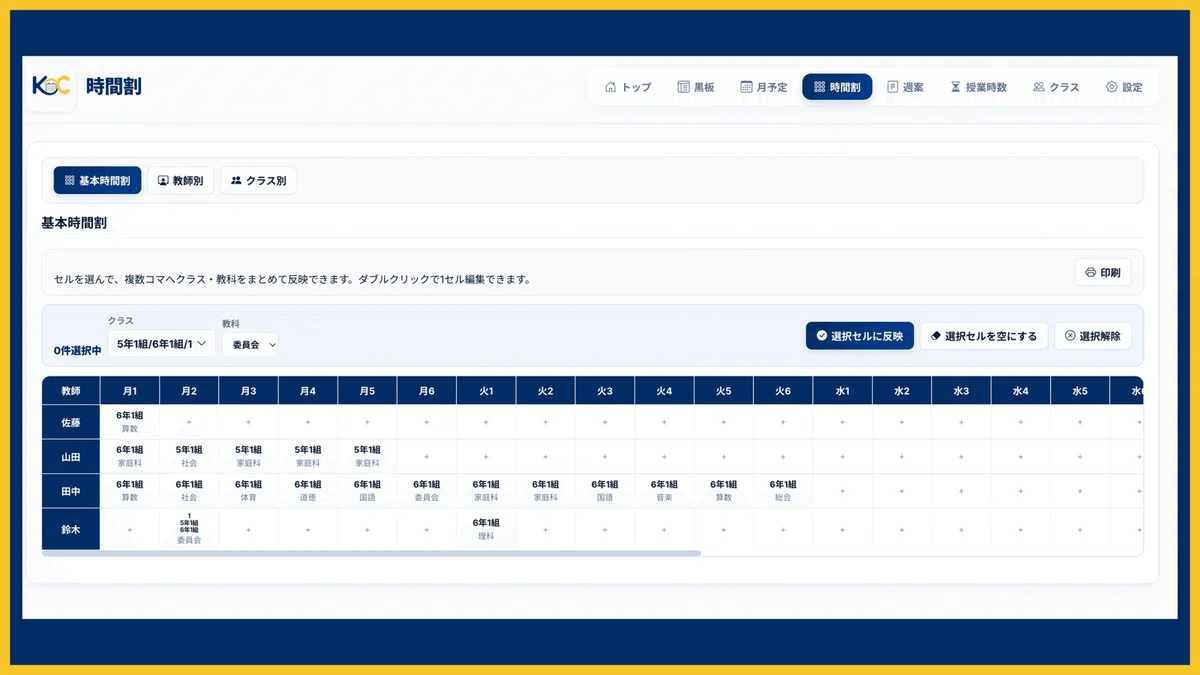Open the 教科 dropdown showing 委員会

tap(250, 343)
